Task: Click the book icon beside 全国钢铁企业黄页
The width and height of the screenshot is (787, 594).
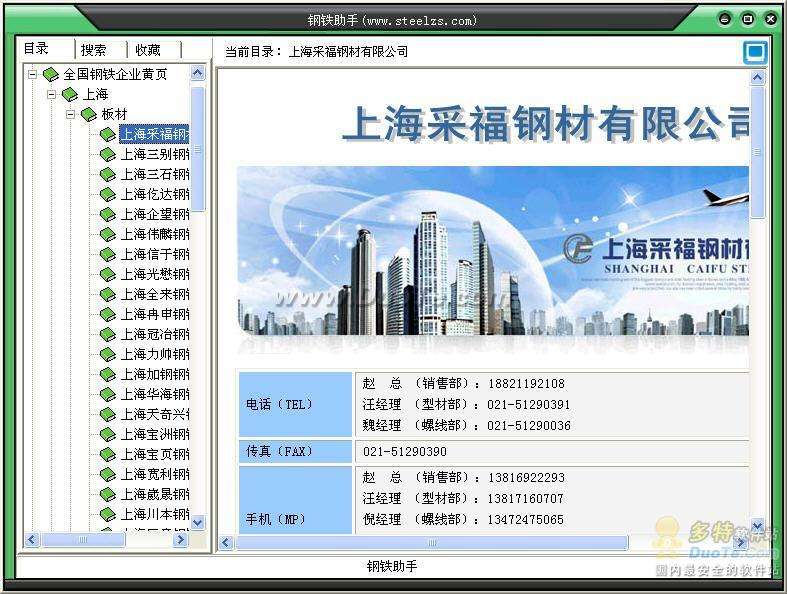Action: click(x=51, y=74)
